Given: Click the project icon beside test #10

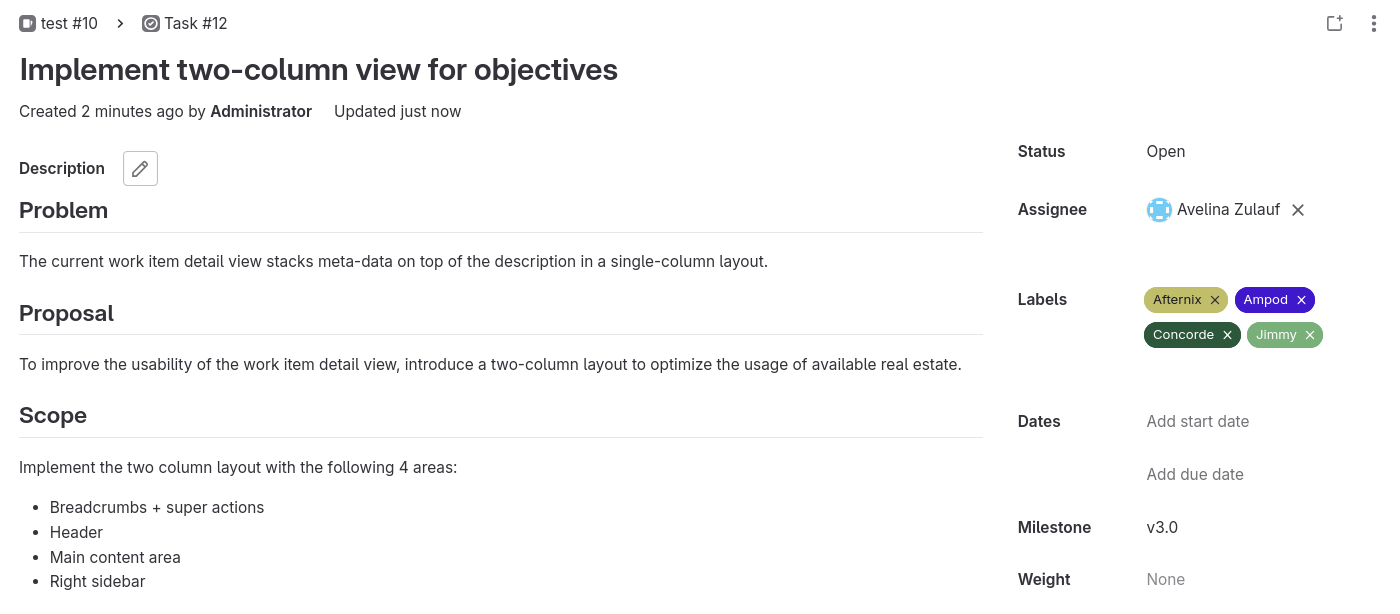Looking at the screenshot, I should click(27, 23).
